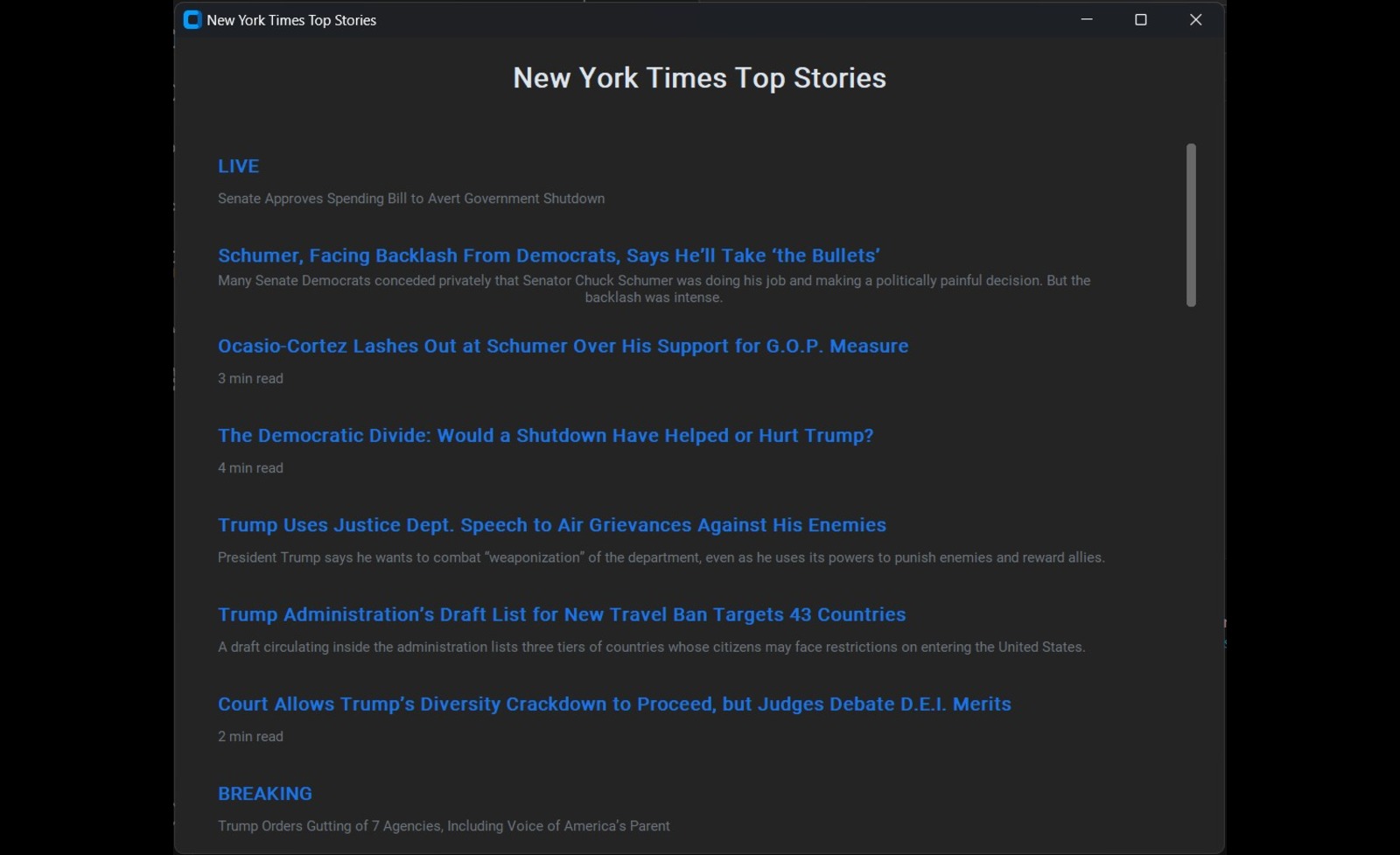Click the Senate Approves Spending Bill text
This screenshot has height=855, width=1400.
(x=411, y=199)
